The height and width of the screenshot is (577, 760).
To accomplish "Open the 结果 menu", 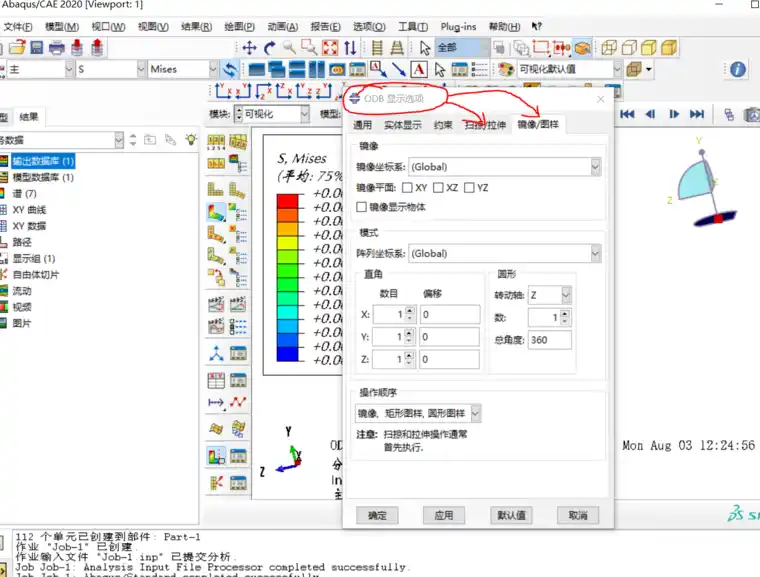I will tap(196, 27).
